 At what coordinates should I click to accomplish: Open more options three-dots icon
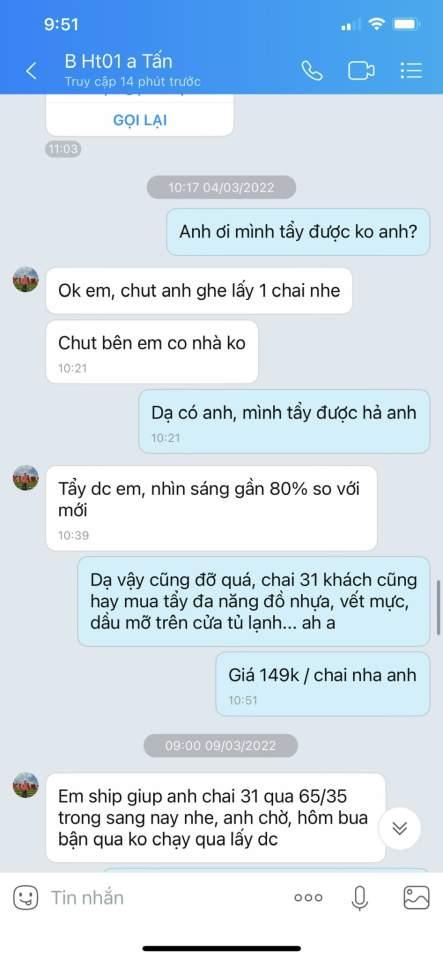point(308,898)
